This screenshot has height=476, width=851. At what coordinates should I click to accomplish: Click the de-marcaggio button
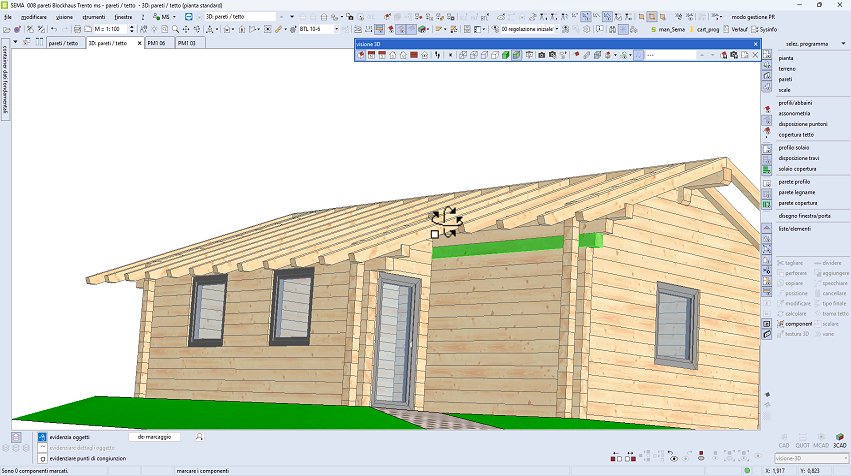pyautogui.click(x=154, y=437)
